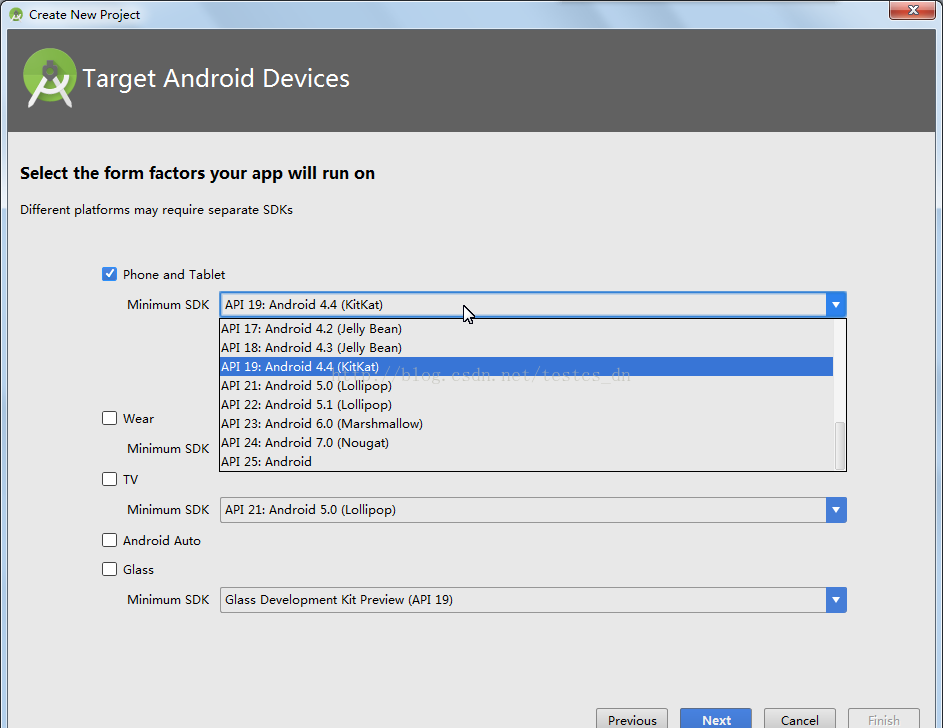Click the Cancel button
The width and height of the screenshot is (943, 728).
800,720
